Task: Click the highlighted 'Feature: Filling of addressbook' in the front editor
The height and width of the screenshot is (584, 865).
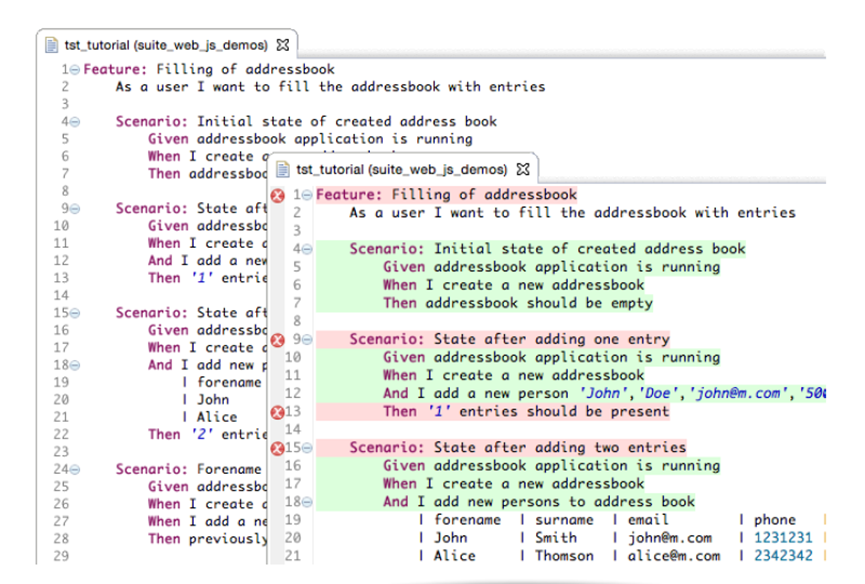Action: 446,195
